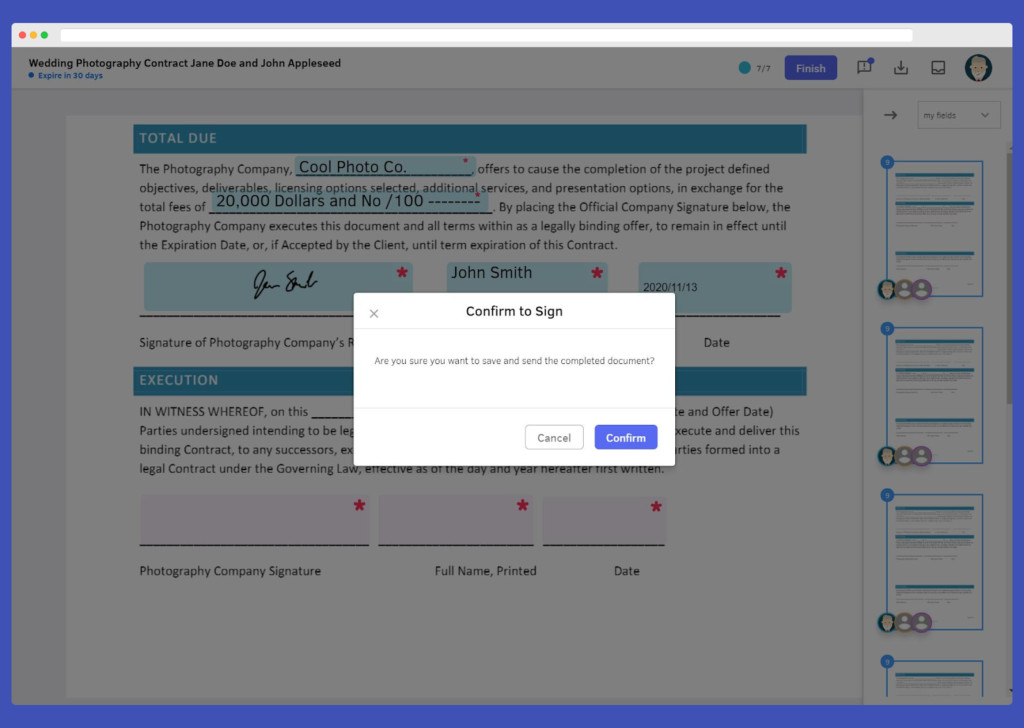This screenshot has width=1024, height=728.
Task: Open the "my fields" dropdown
Action: (x=958, y=114)
